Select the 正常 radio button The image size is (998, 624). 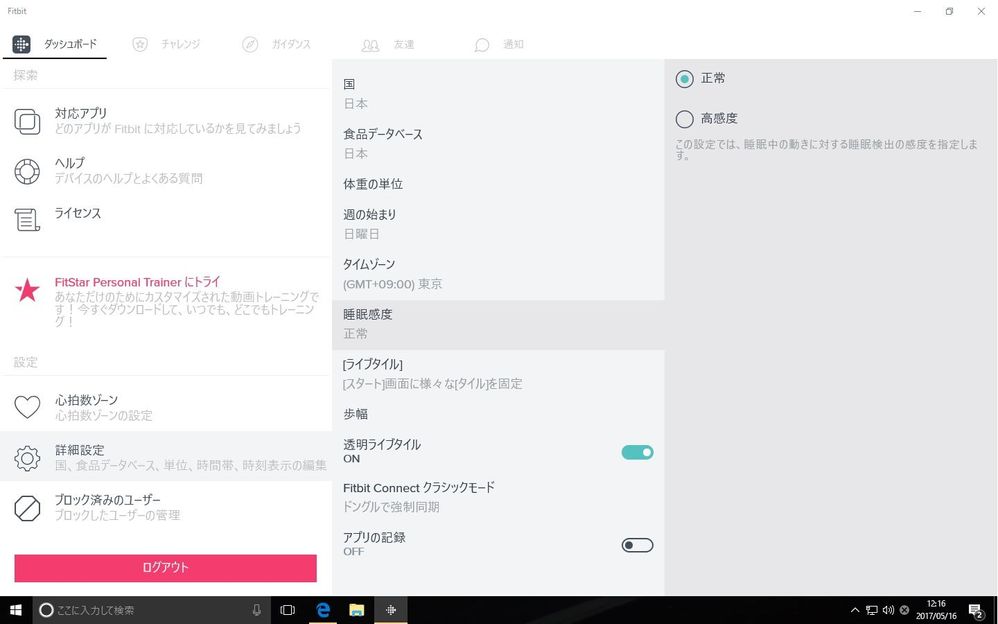(x=684, y=79)
